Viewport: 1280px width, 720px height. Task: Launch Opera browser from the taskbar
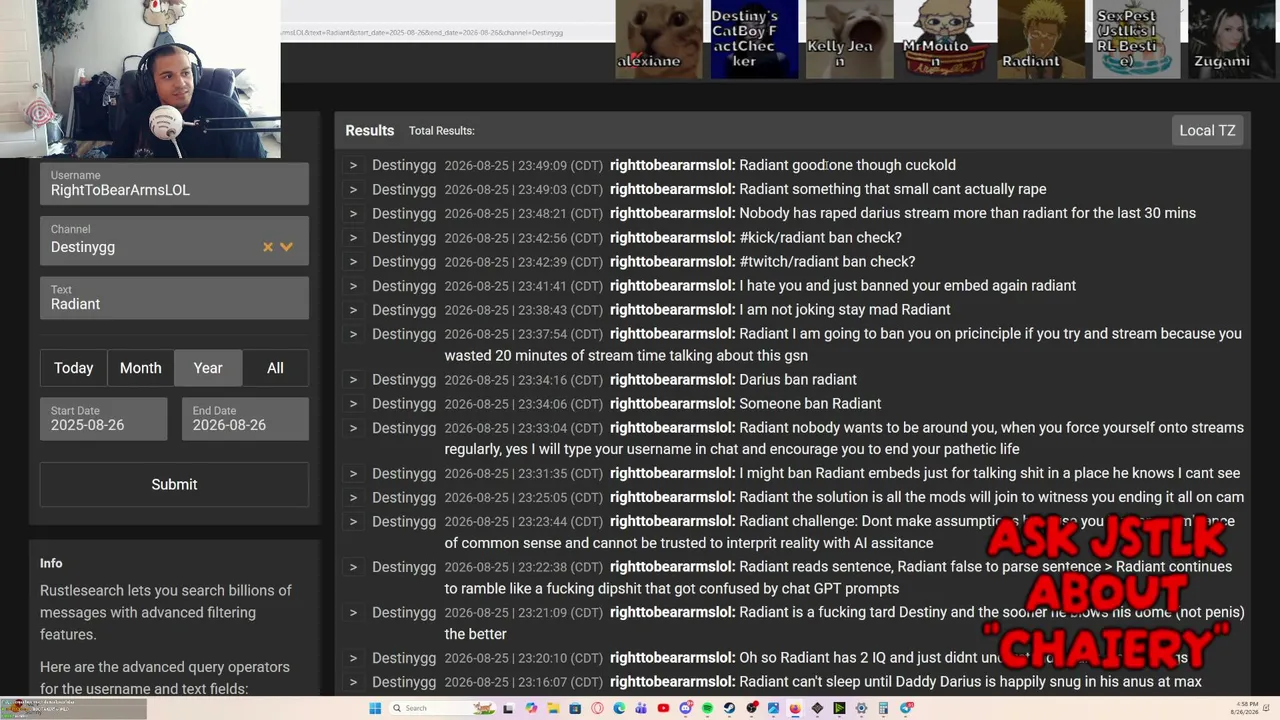coord(597,708)
